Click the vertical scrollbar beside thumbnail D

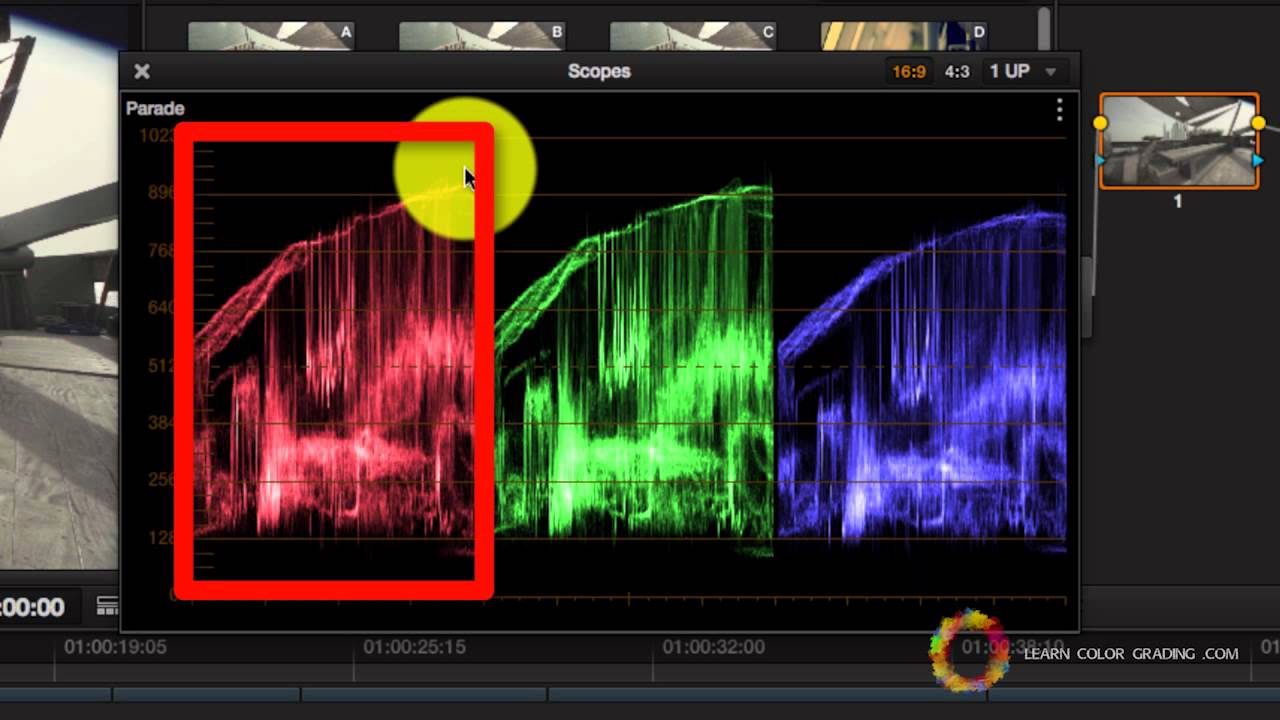click(x=1044, y=28)
